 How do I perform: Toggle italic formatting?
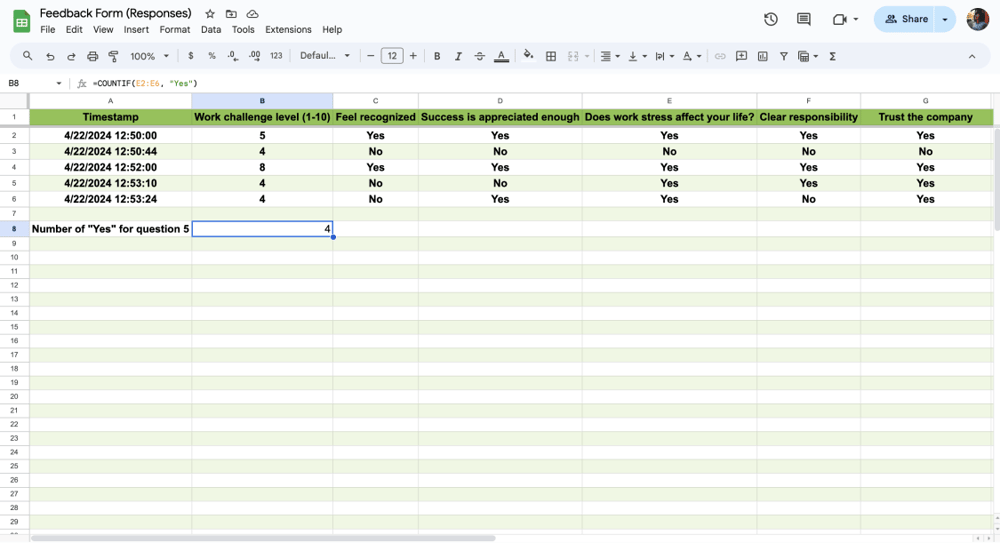point(458,57)
